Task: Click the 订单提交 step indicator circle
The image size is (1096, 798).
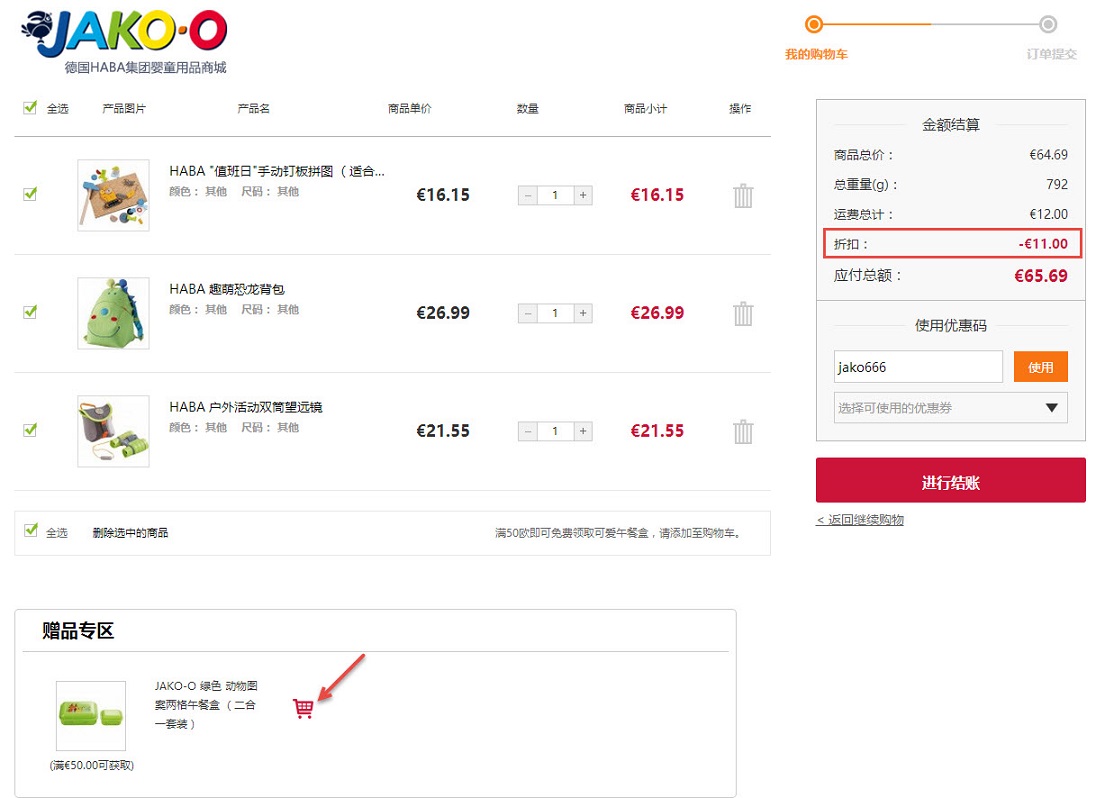Action: (x=1048, y=24)
